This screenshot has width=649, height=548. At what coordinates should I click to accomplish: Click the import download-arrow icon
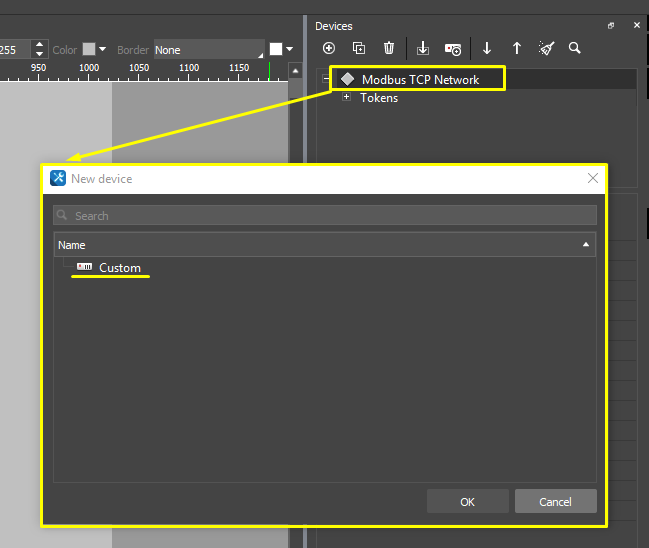click(x=423, y=48)
